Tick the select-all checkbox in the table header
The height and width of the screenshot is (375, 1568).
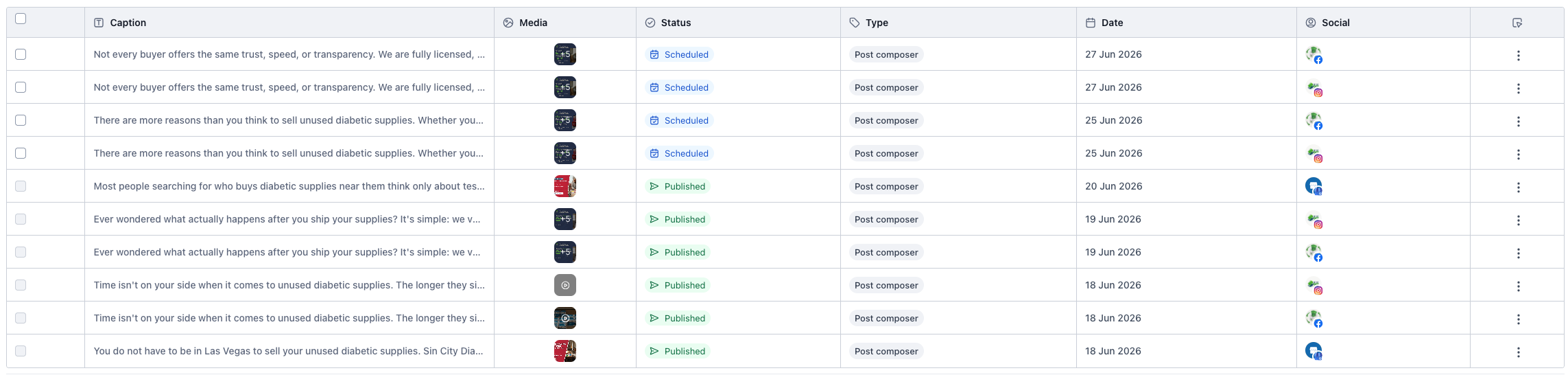click(21, 19)
